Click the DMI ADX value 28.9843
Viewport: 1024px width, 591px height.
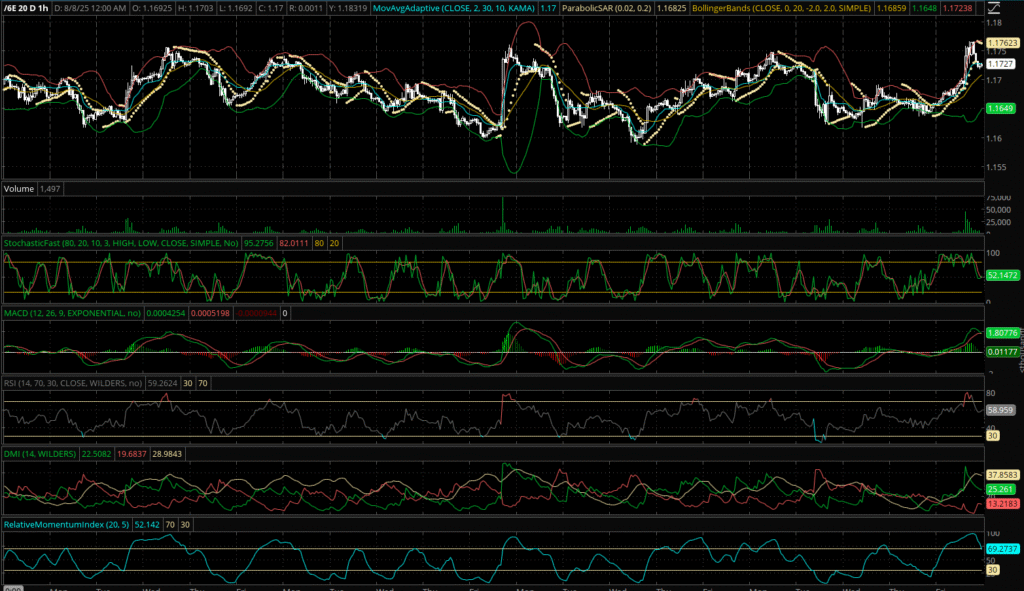167,454
